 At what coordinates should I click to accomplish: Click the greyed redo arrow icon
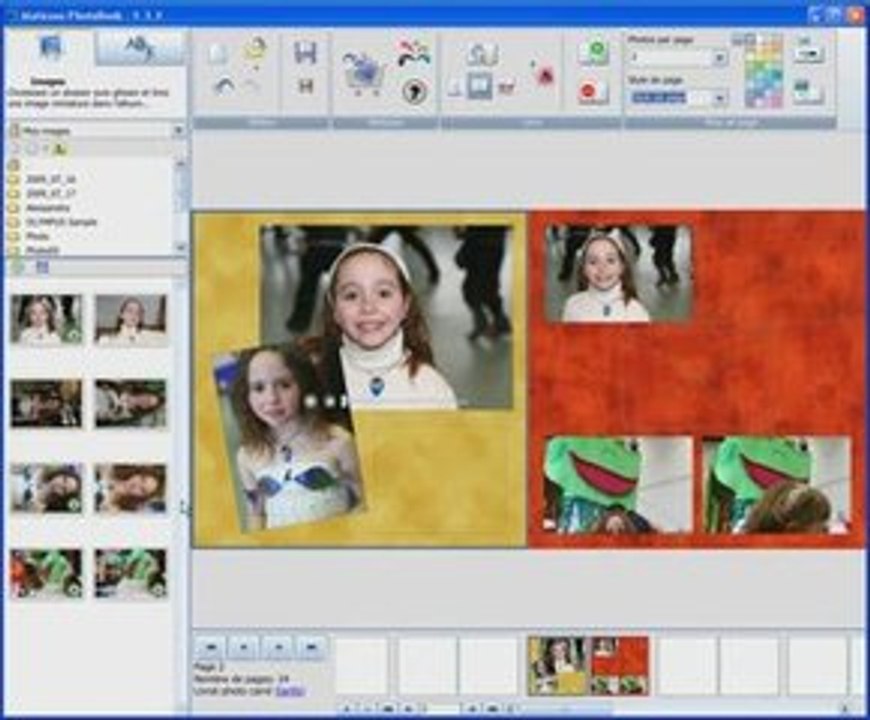point(252,86)
